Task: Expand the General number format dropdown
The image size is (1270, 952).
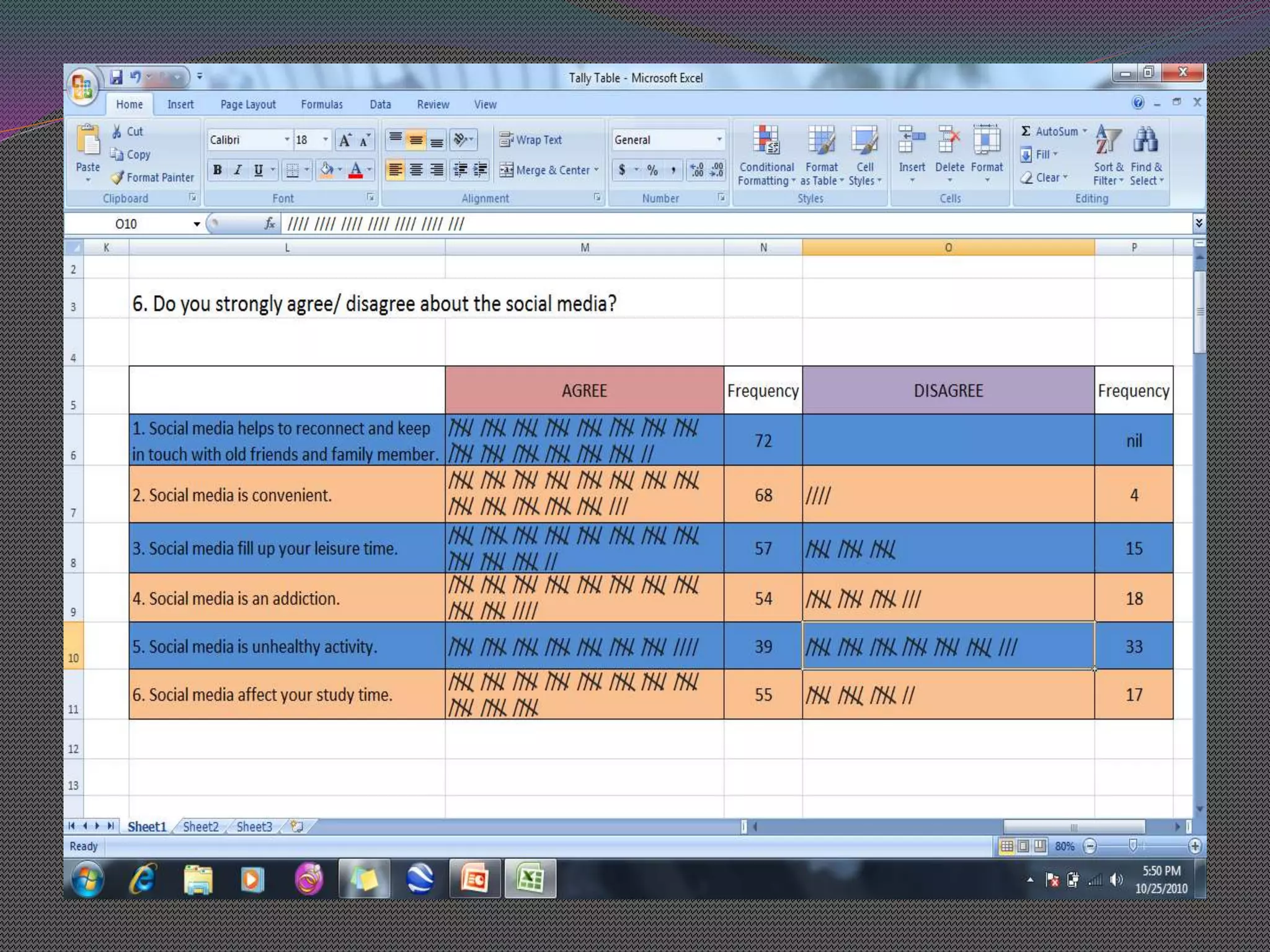Action: 719,140
